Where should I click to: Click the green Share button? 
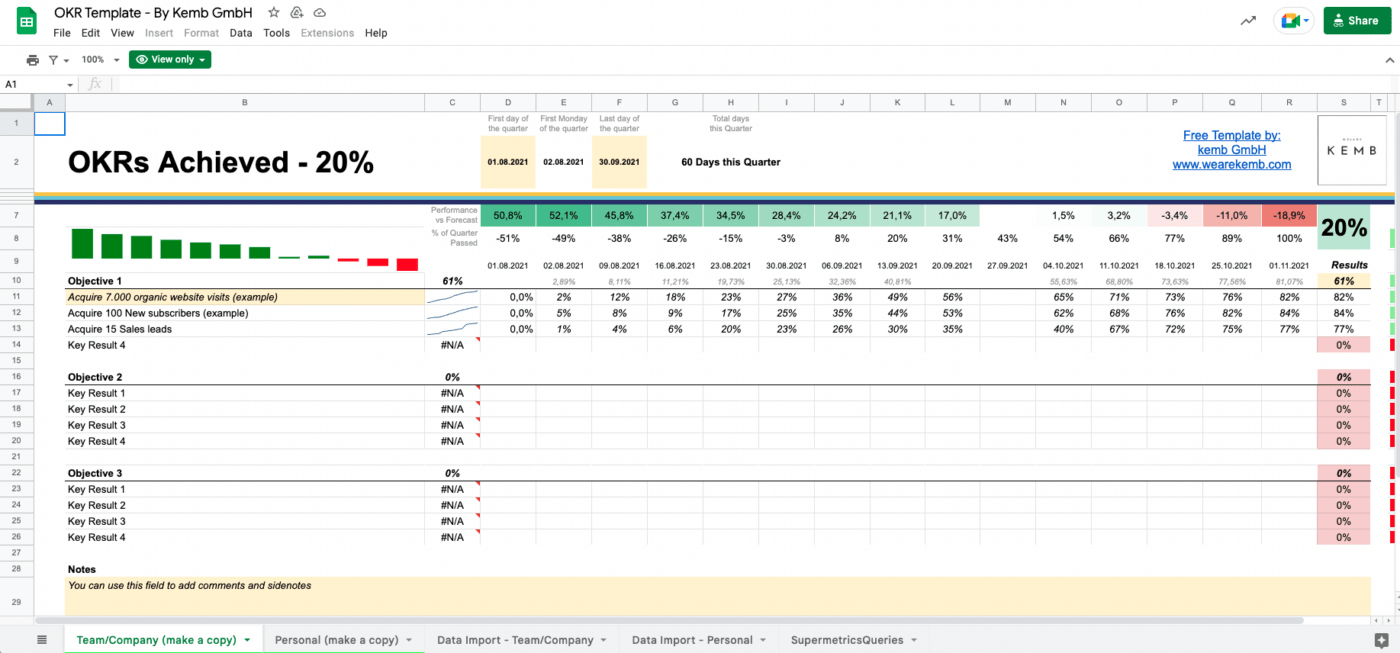point(1356,21)
